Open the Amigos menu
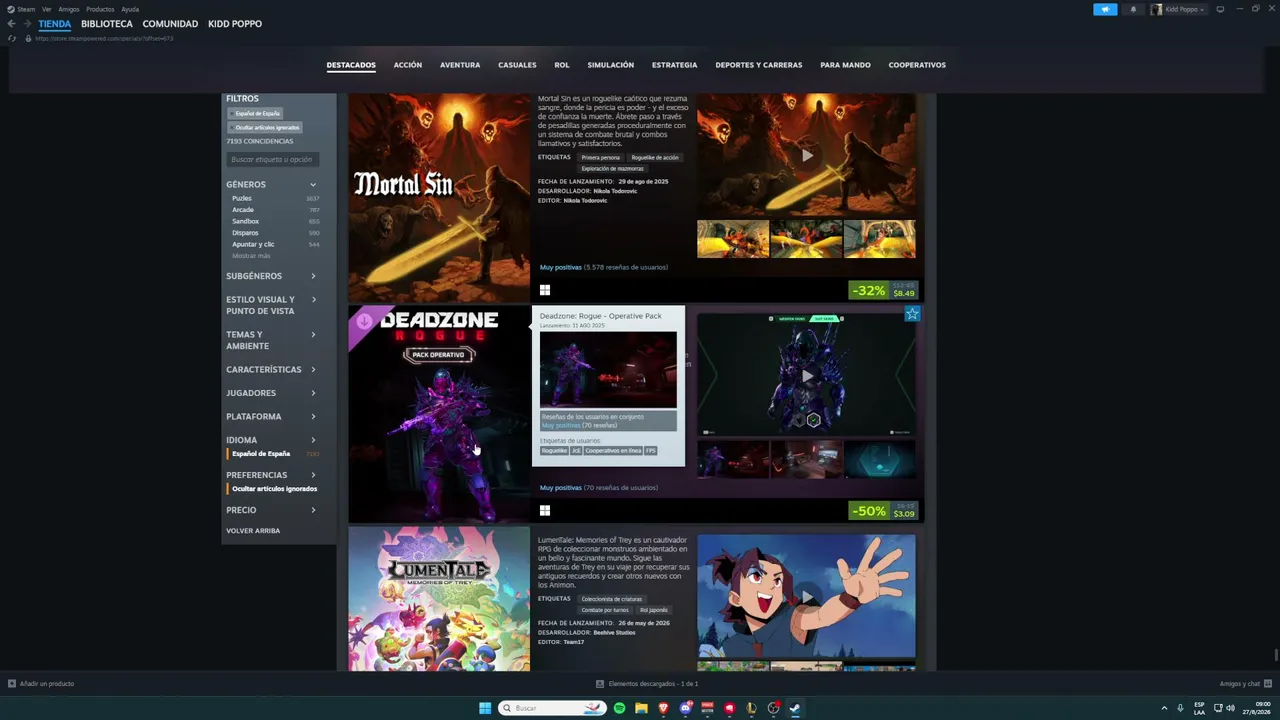Image resolution: width=1280 pixels, height=720 pixels. [x=69, y=9]
